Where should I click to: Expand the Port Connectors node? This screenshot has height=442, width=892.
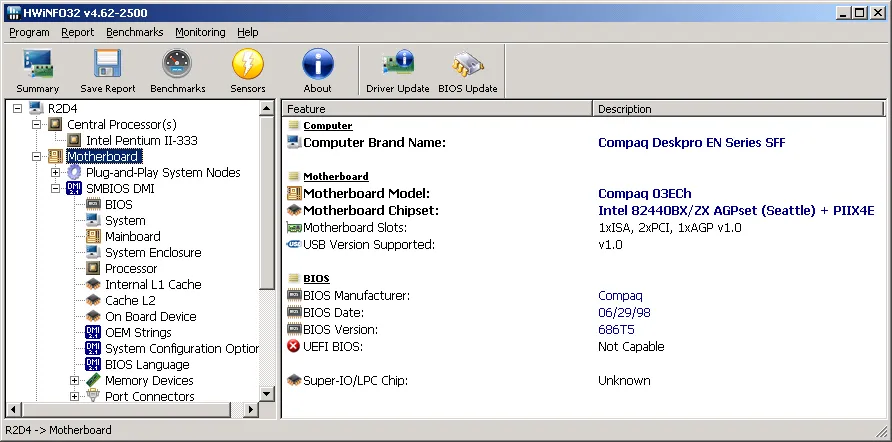point(75,396)
